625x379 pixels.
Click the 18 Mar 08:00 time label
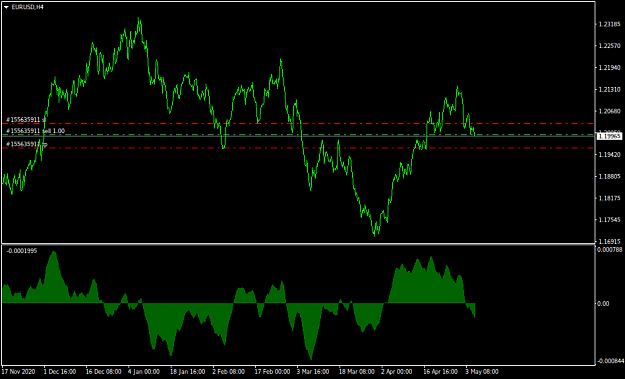point(357,372)
